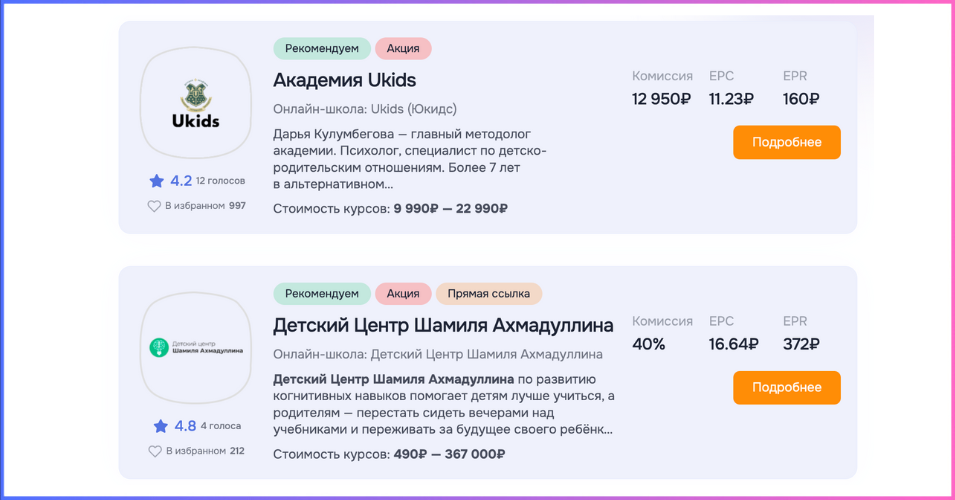Open Подробнее for Детский Центр Шамиля Ахмадуллина
Screen dimensions: 955x500
786,387
